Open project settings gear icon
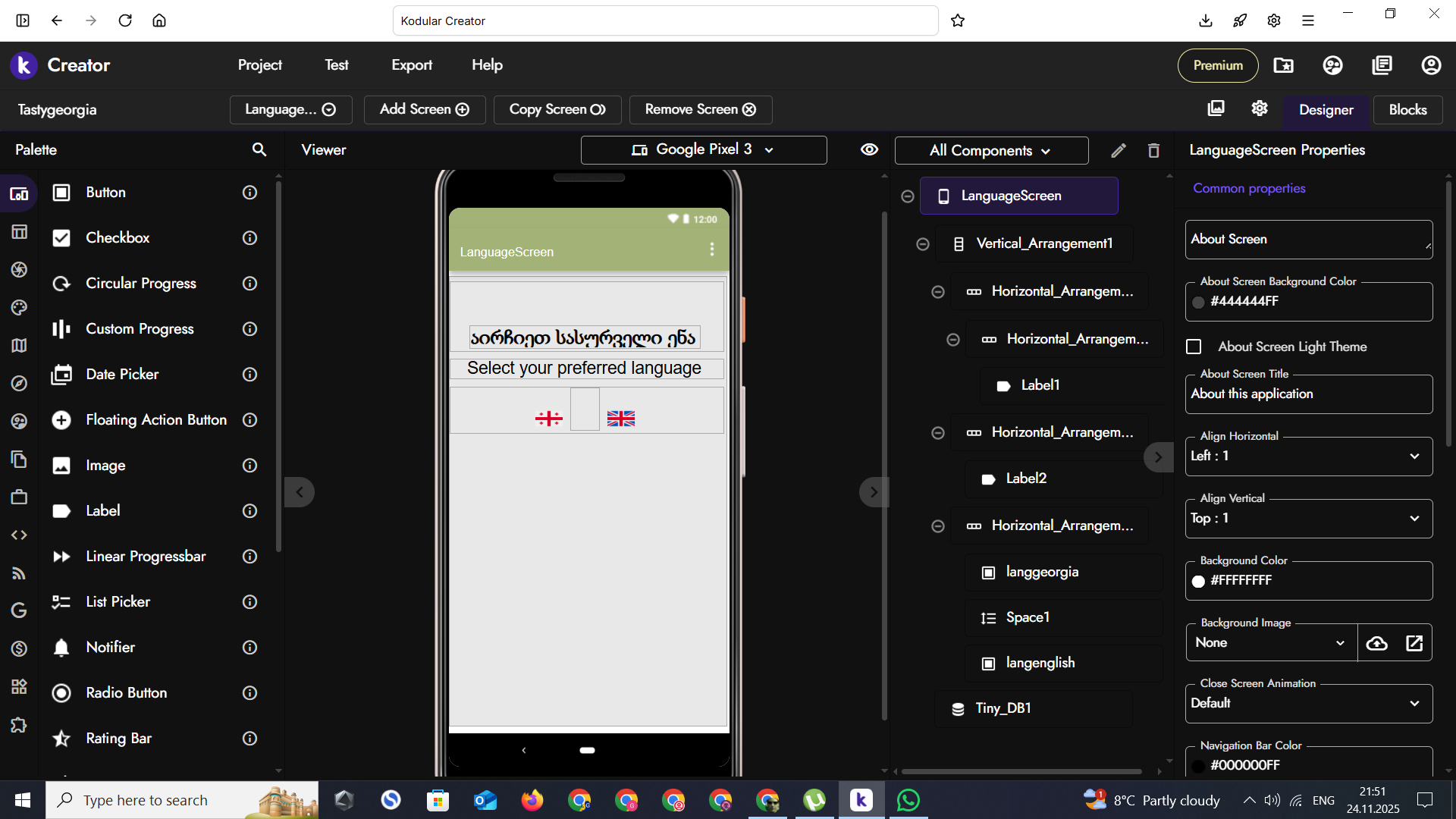Screen dimensions: 1456x819 pyautogui.click(x=1260, y=108)
